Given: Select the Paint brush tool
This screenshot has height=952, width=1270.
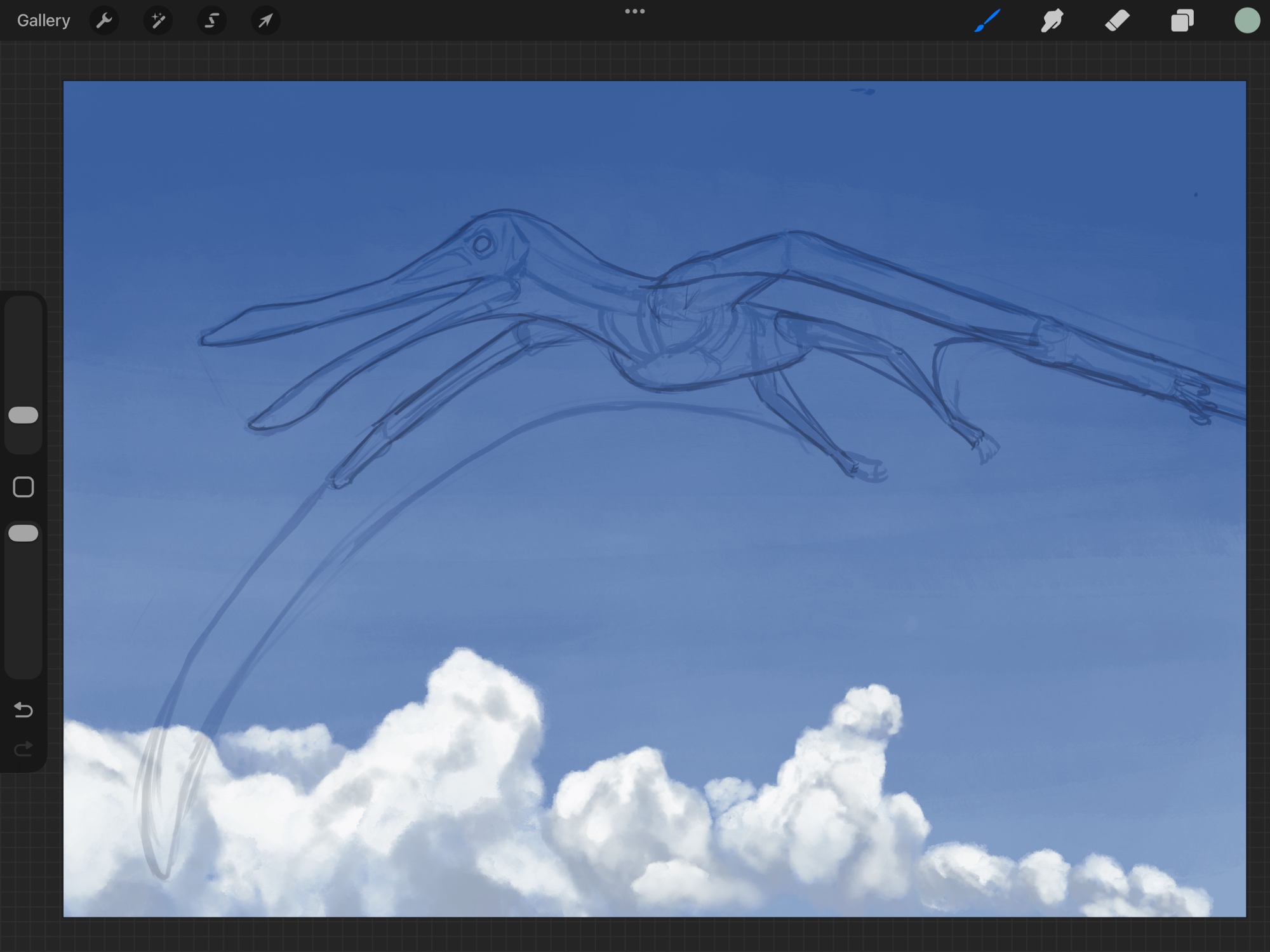Looking at the screenshot, I should click(987, 21).
